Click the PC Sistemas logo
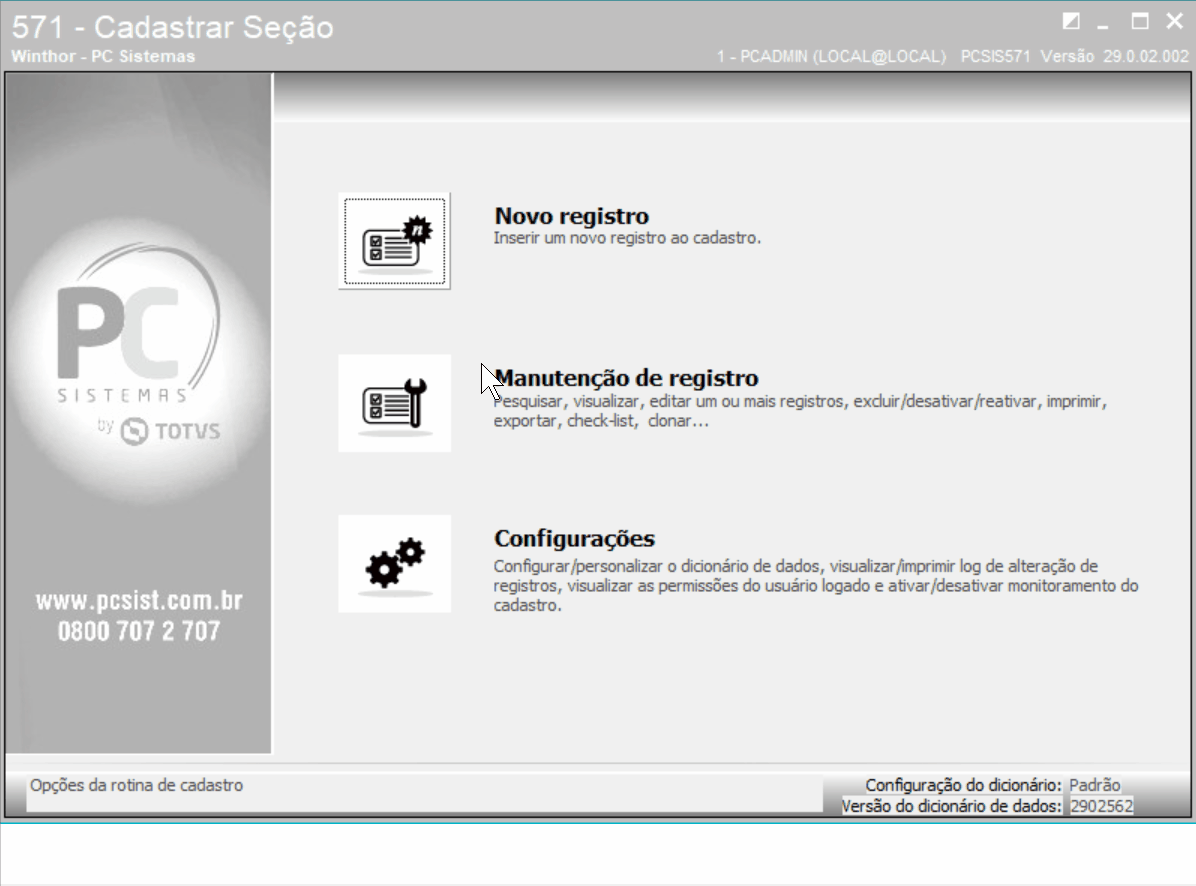1196x886 pixels. (x=139, y=345)
